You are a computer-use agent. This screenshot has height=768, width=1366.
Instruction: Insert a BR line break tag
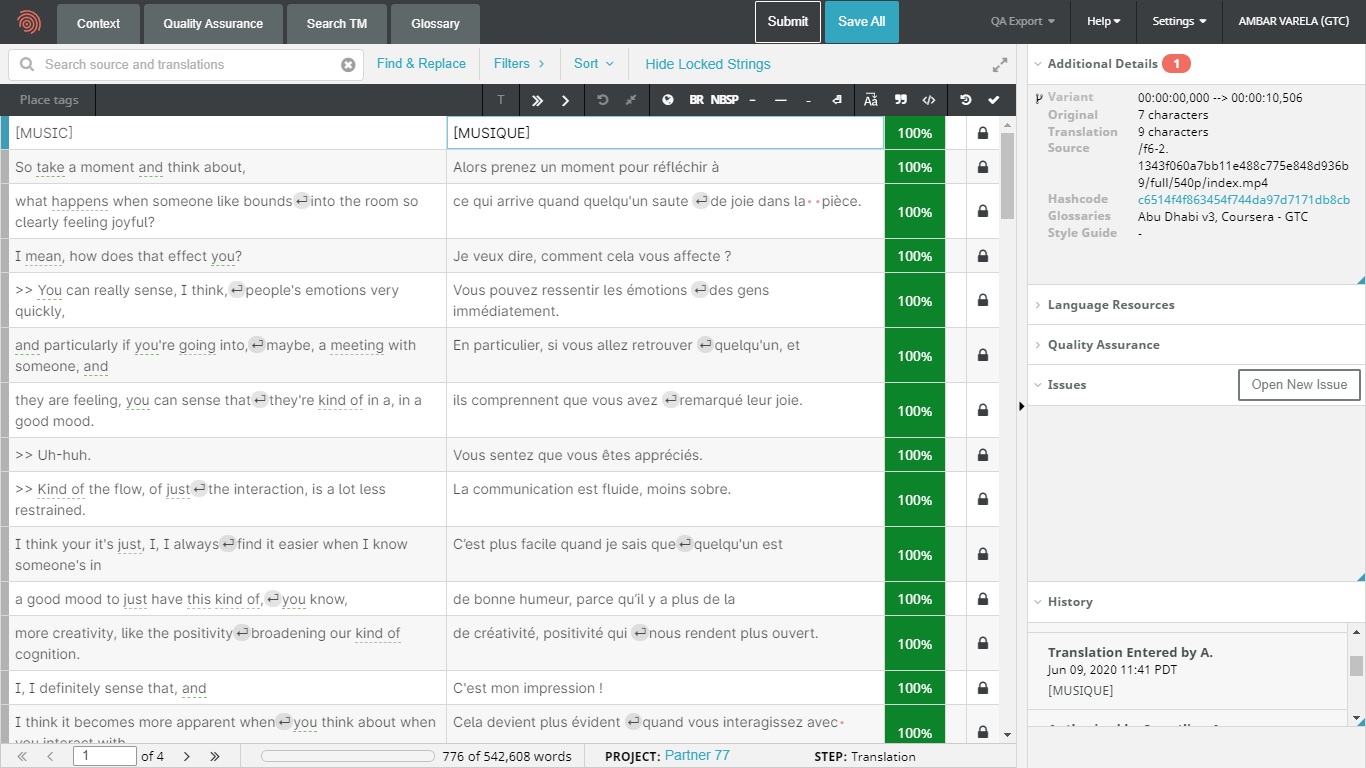click(x=696, y=100)
